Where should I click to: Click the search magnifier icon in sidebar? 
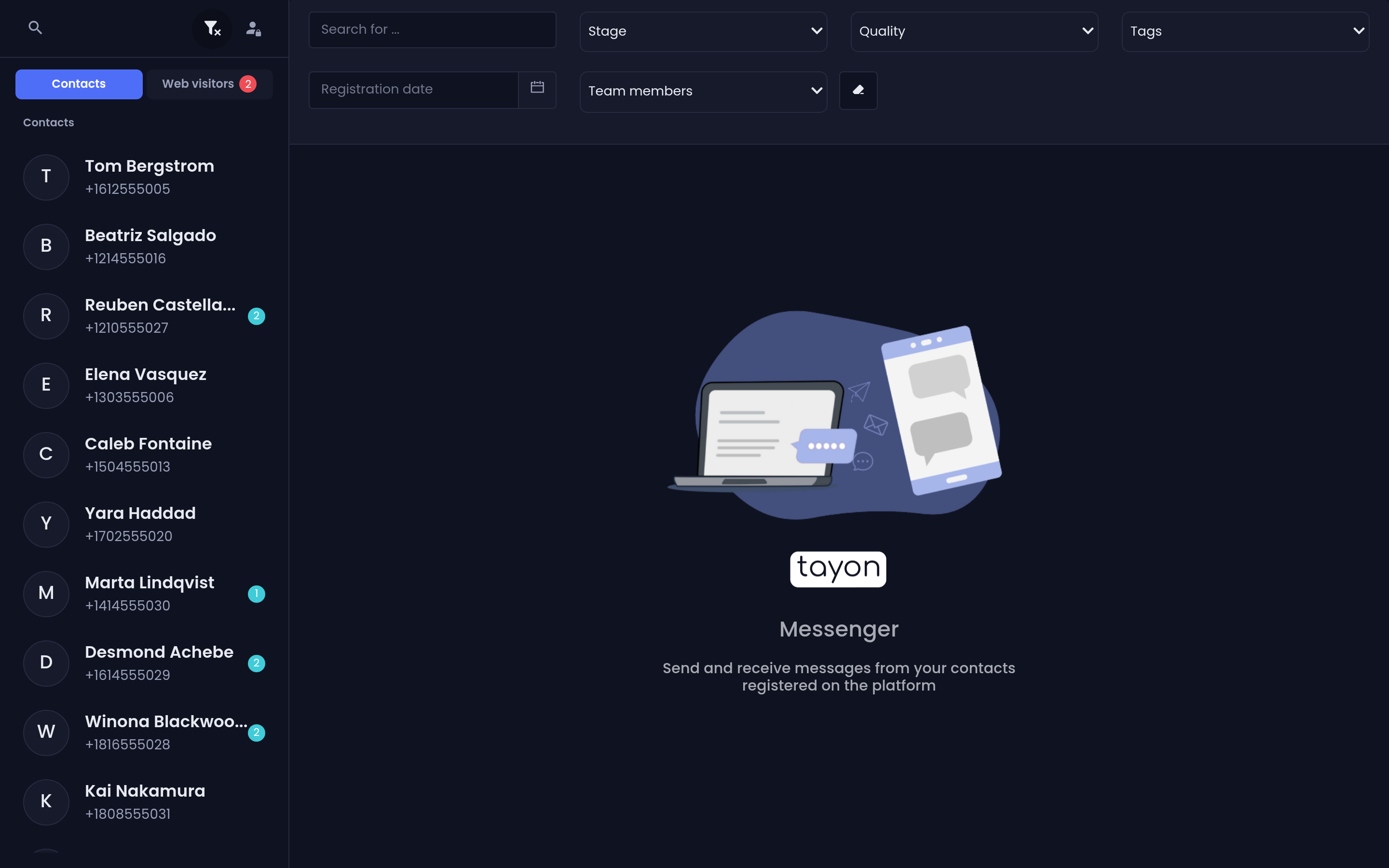35,27
